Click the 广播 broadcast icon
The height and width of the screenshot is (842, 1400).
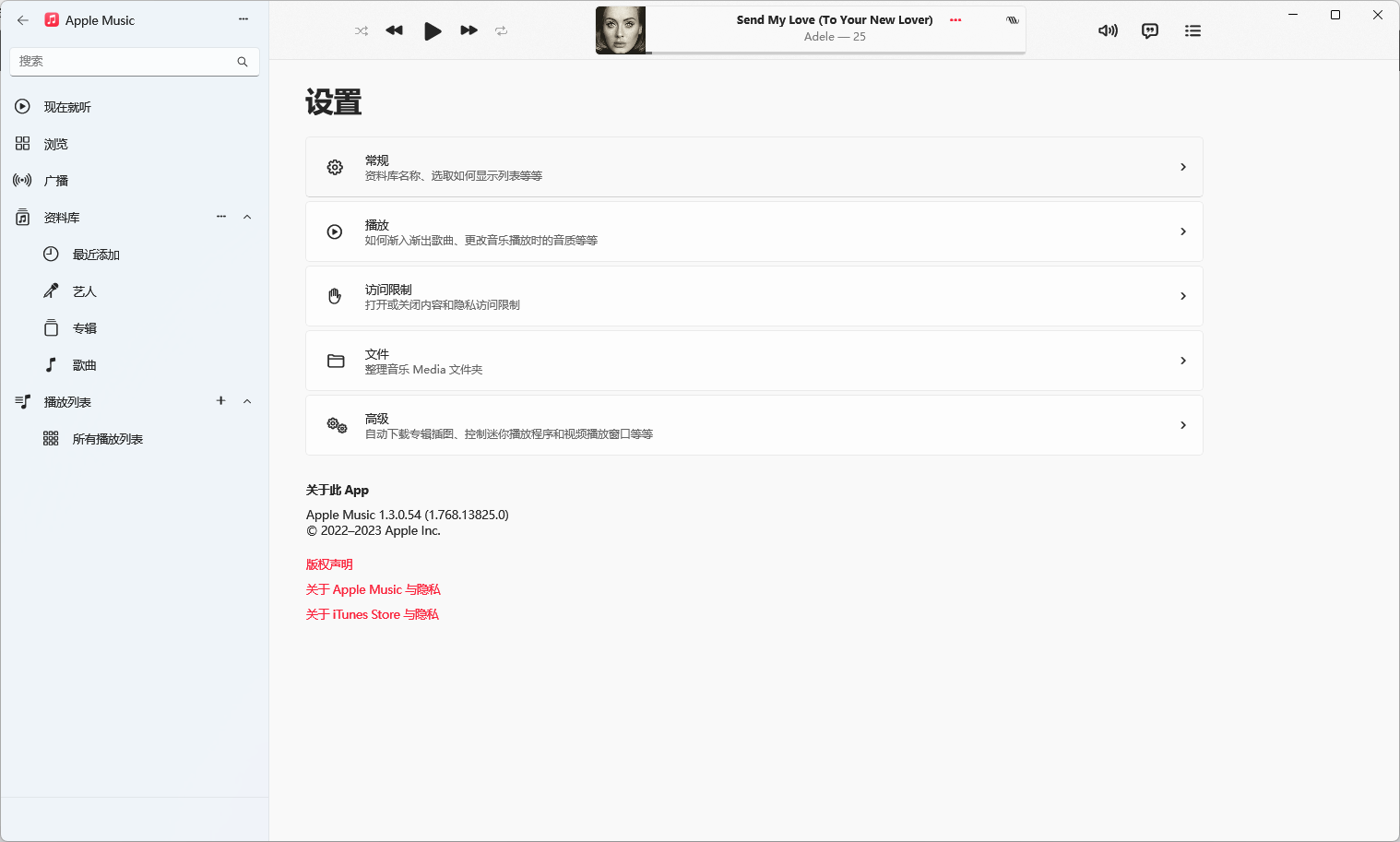pos(22,181)
